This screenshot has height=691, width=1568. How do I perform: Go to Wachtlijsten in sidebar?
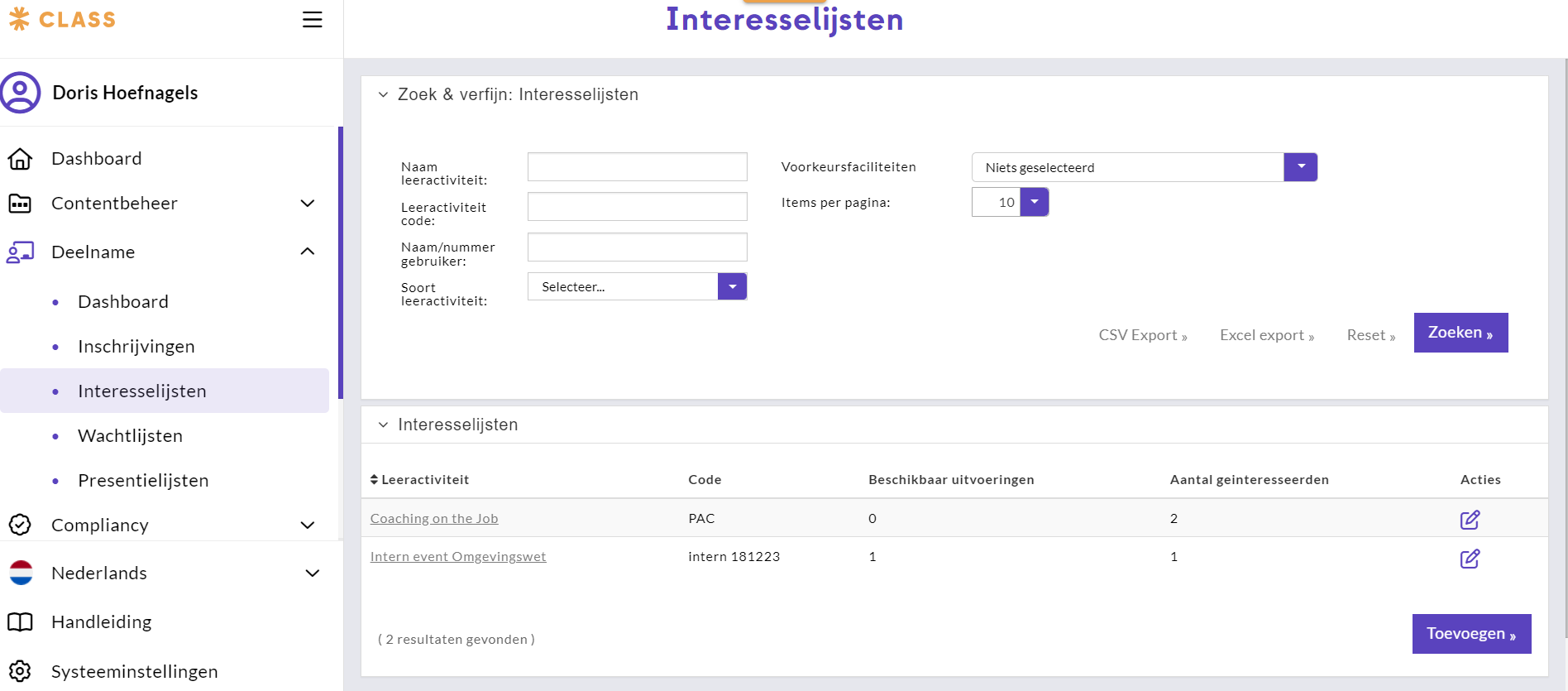[x=130, y=436]
